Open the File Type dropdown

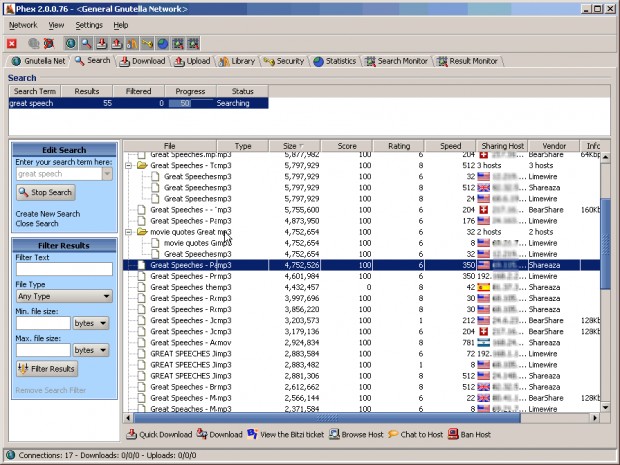pyautogui.click(x=62, y=296)
